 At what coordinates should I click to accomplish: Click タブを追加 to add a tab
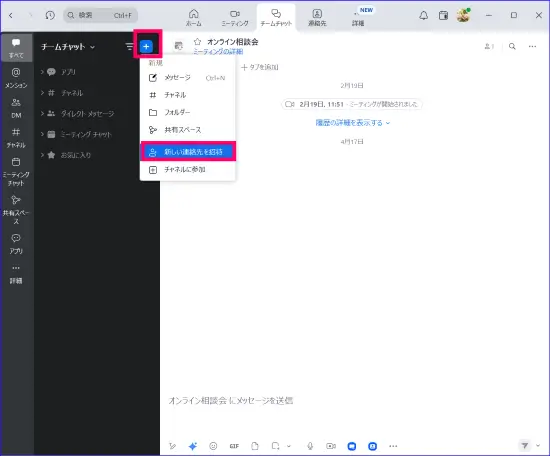pos(260,67)
